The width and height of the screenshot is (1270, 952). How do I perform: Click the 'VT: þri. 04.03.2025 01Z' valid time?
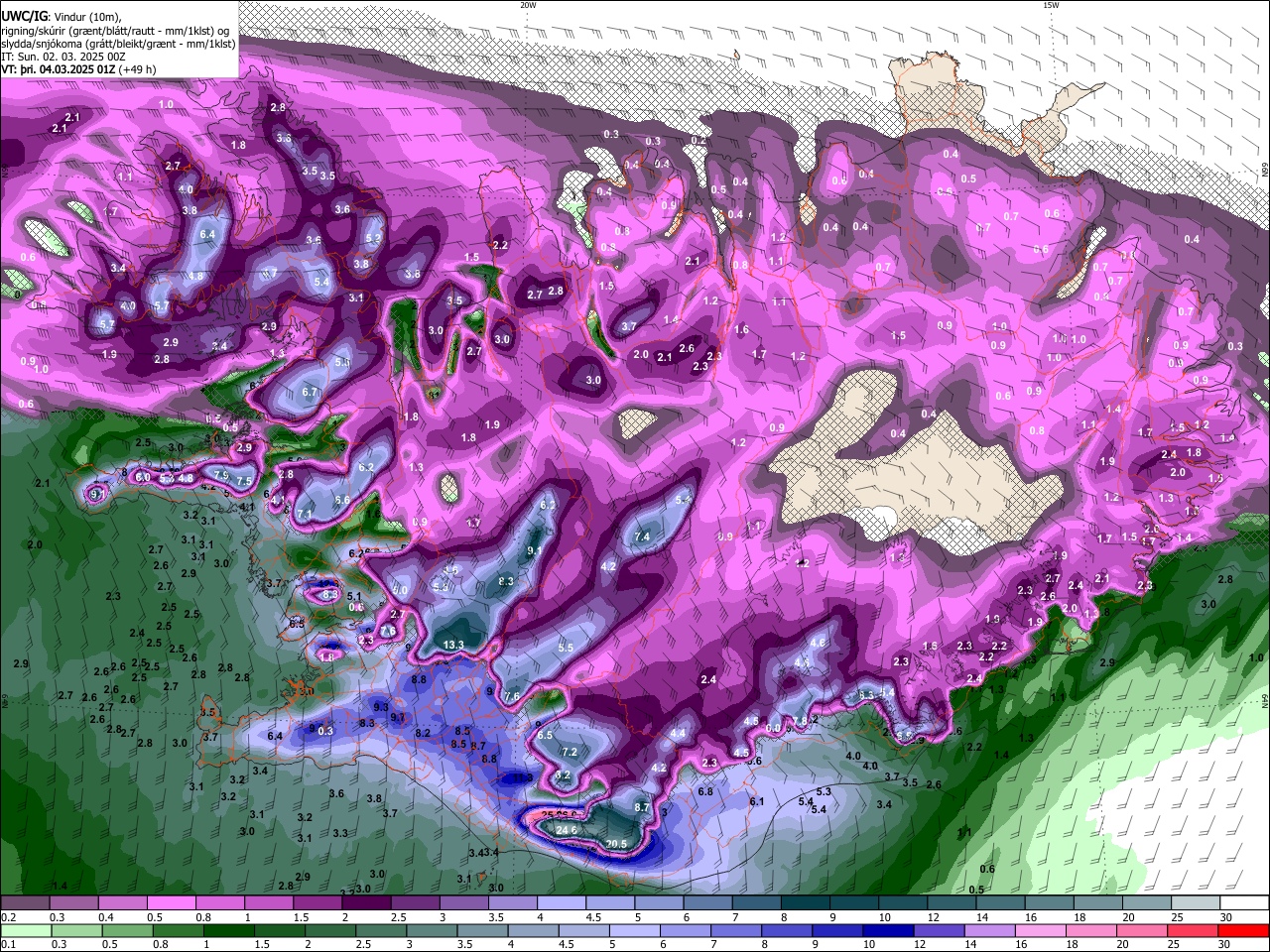point(59,69)
